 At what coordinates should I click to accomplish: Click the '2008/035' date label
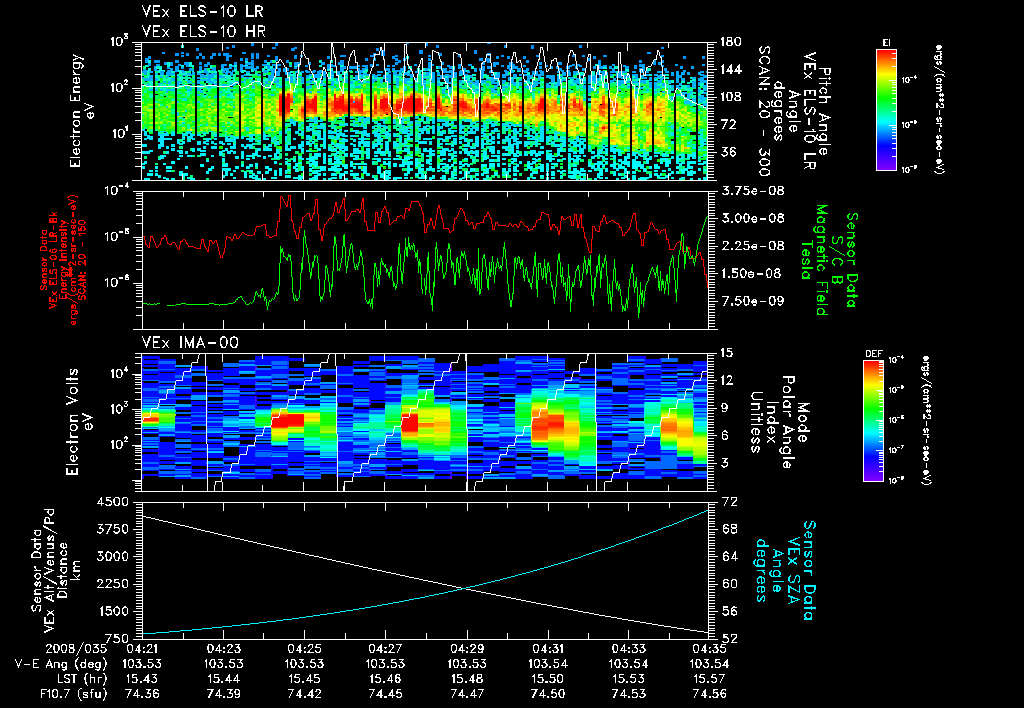pos(76,649)
